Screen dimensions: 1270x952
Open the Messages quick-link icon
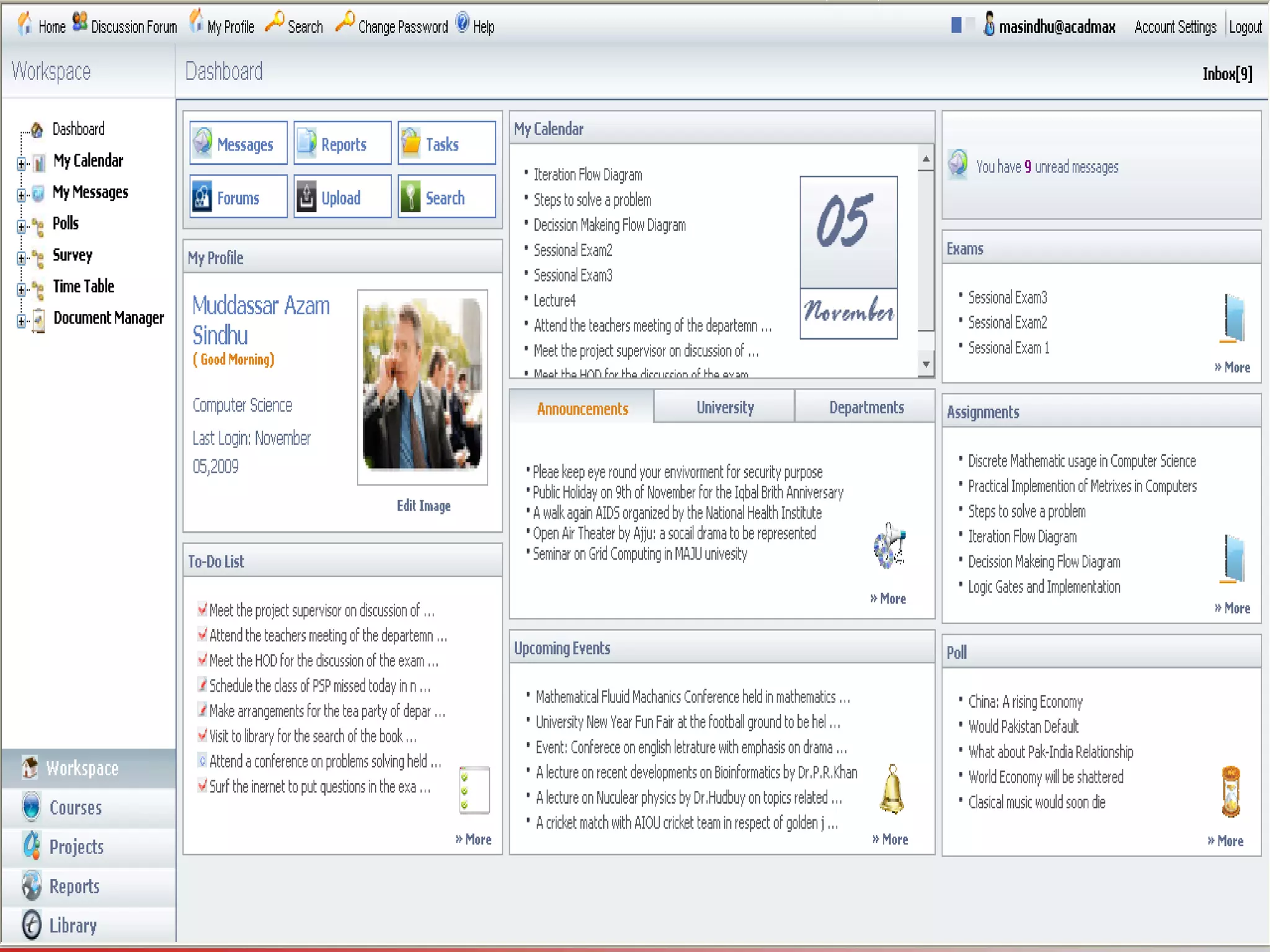(x=202, y=143)
